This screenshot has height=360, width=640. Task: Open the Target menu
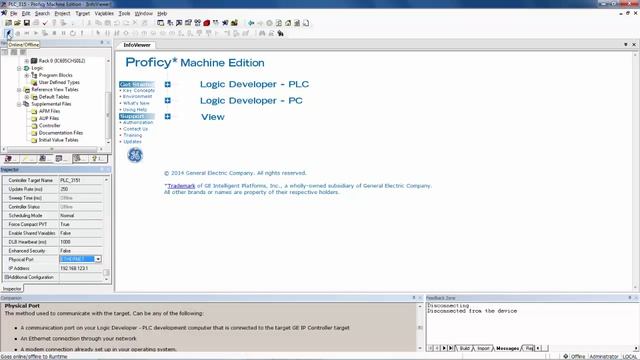[82, 13]
